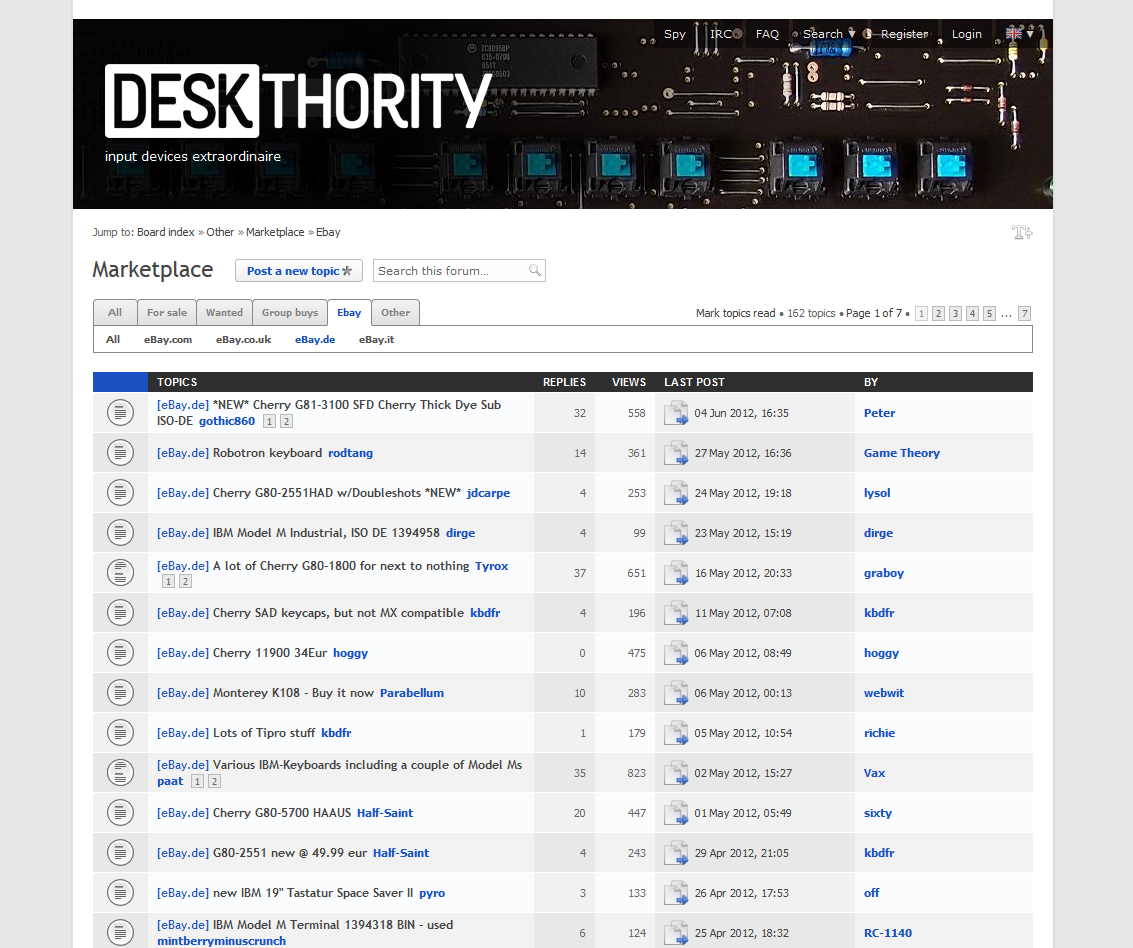1133x948 pixels.
Task: Click the topic icon beside Robotron keyboard
Action: 120,452
